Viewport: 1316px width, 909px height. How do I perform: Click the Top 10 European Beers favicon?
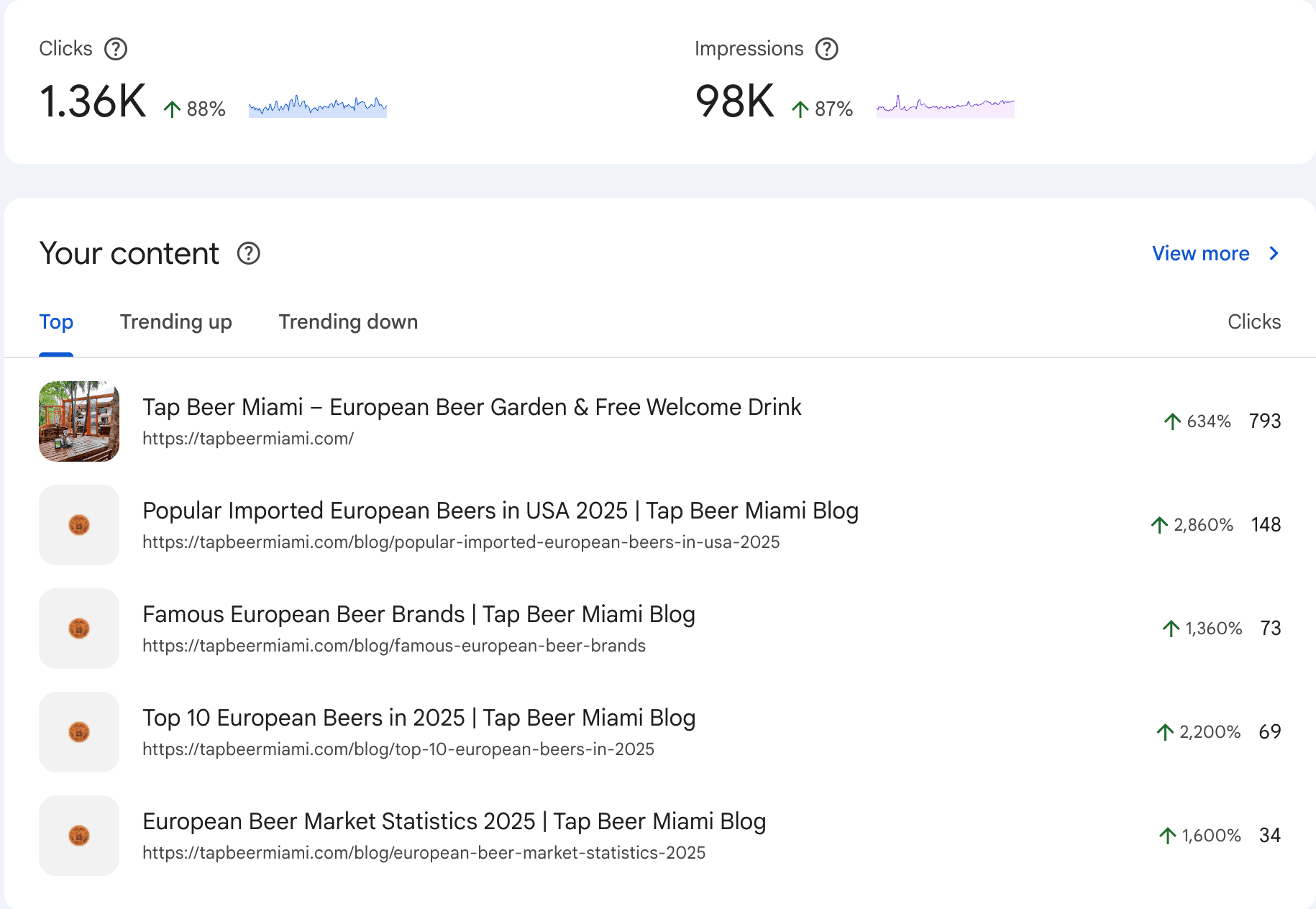tap(79, 732)
